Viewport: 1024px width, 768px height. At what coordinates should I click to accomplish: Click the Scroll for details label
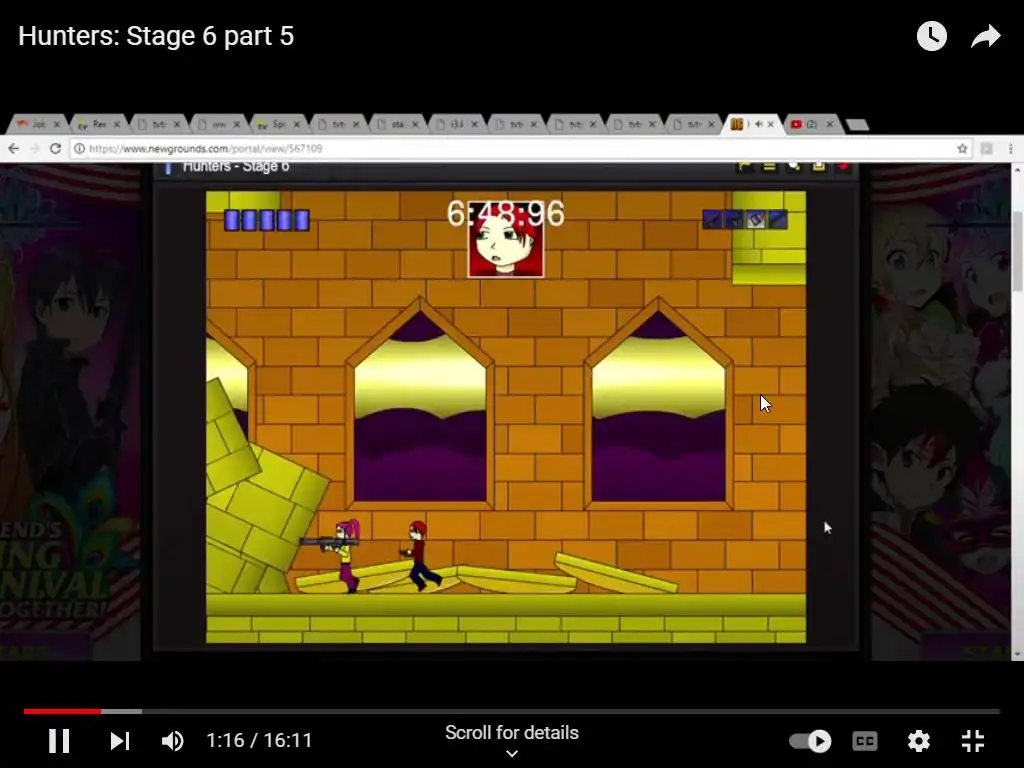tap(512, 733)
